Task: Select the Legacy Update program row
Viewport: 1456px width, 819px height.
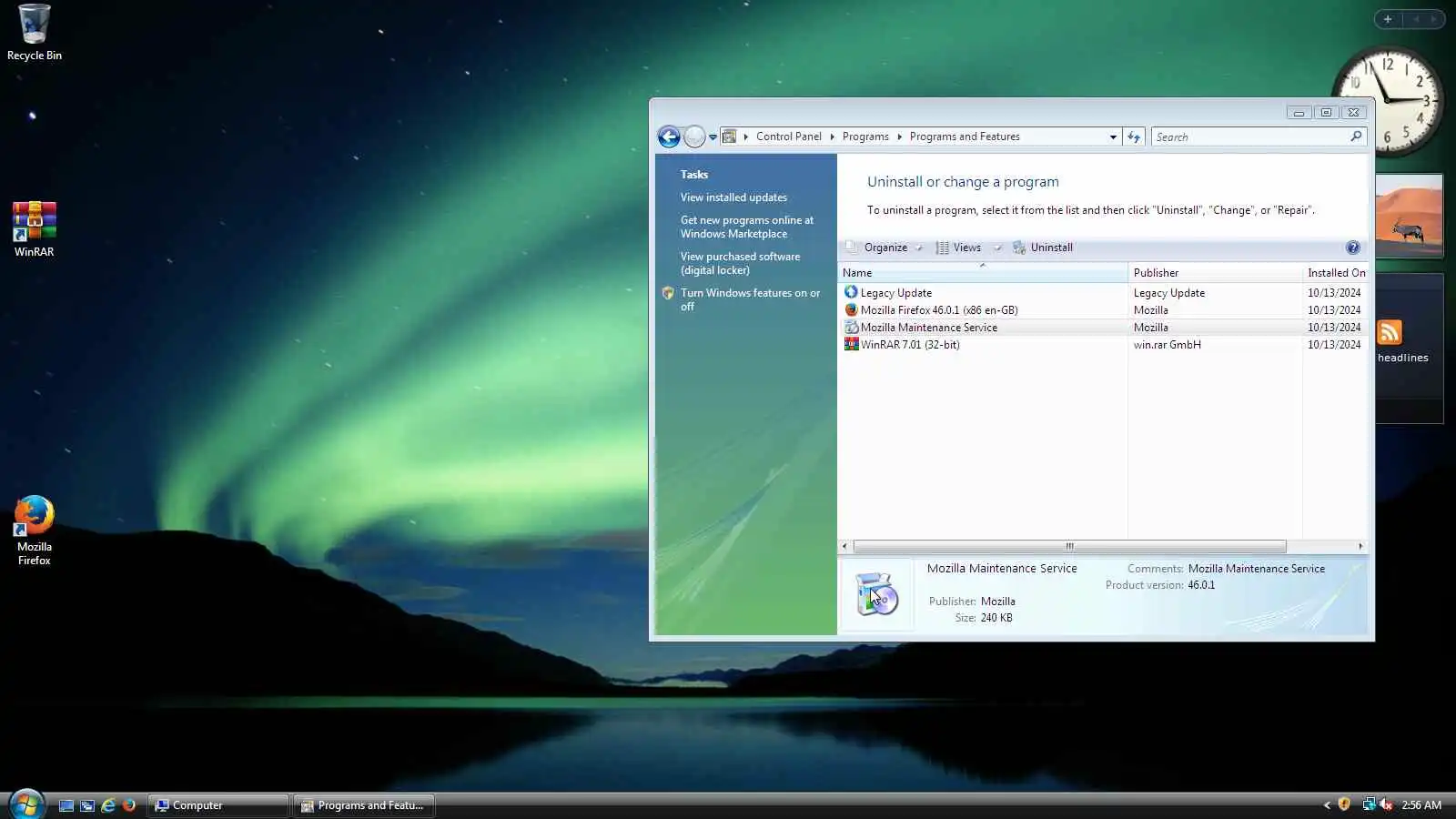Action: coord(1103,293)
